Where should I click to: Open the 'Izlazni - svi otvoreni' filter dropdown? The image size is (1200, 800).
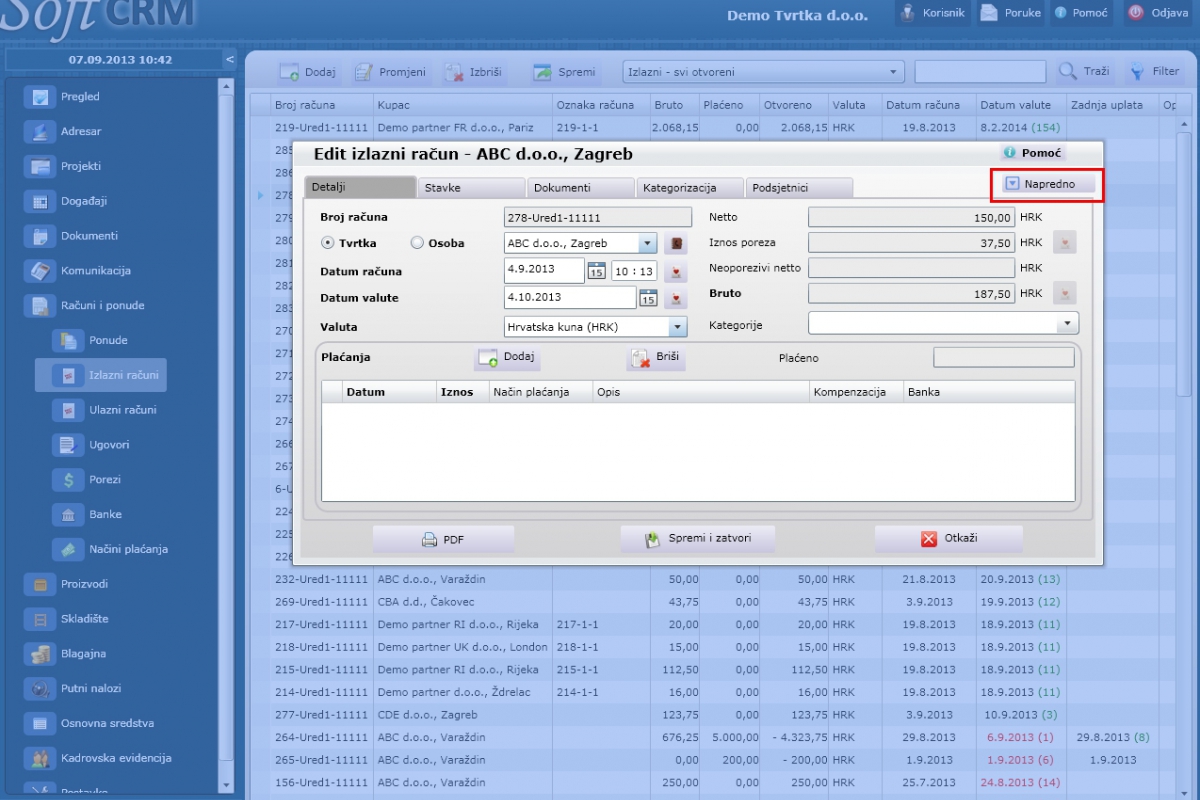point(764,72)
